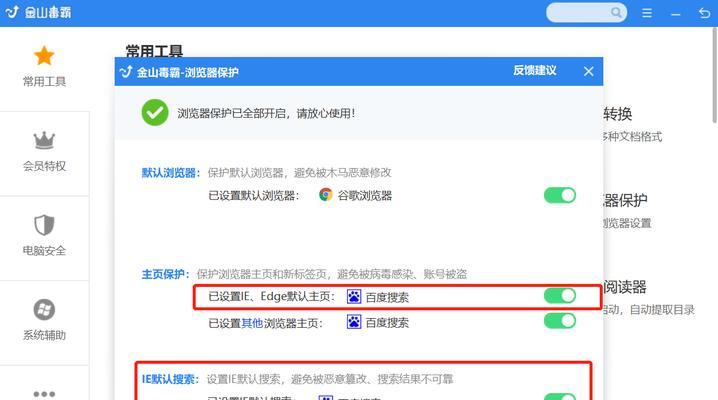Click the main window vertical scrollbar

tap(714, 76)
